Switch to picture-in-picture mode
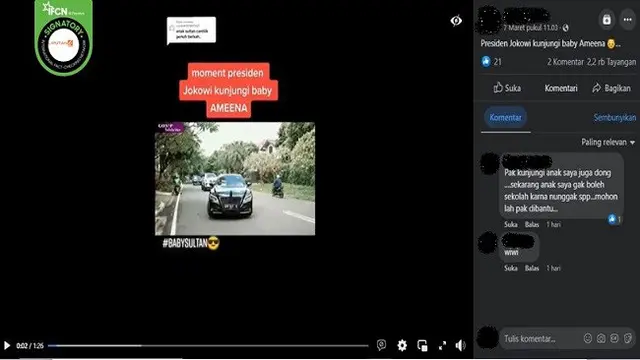Screen dimensions: 640x360 pos(422,345)
